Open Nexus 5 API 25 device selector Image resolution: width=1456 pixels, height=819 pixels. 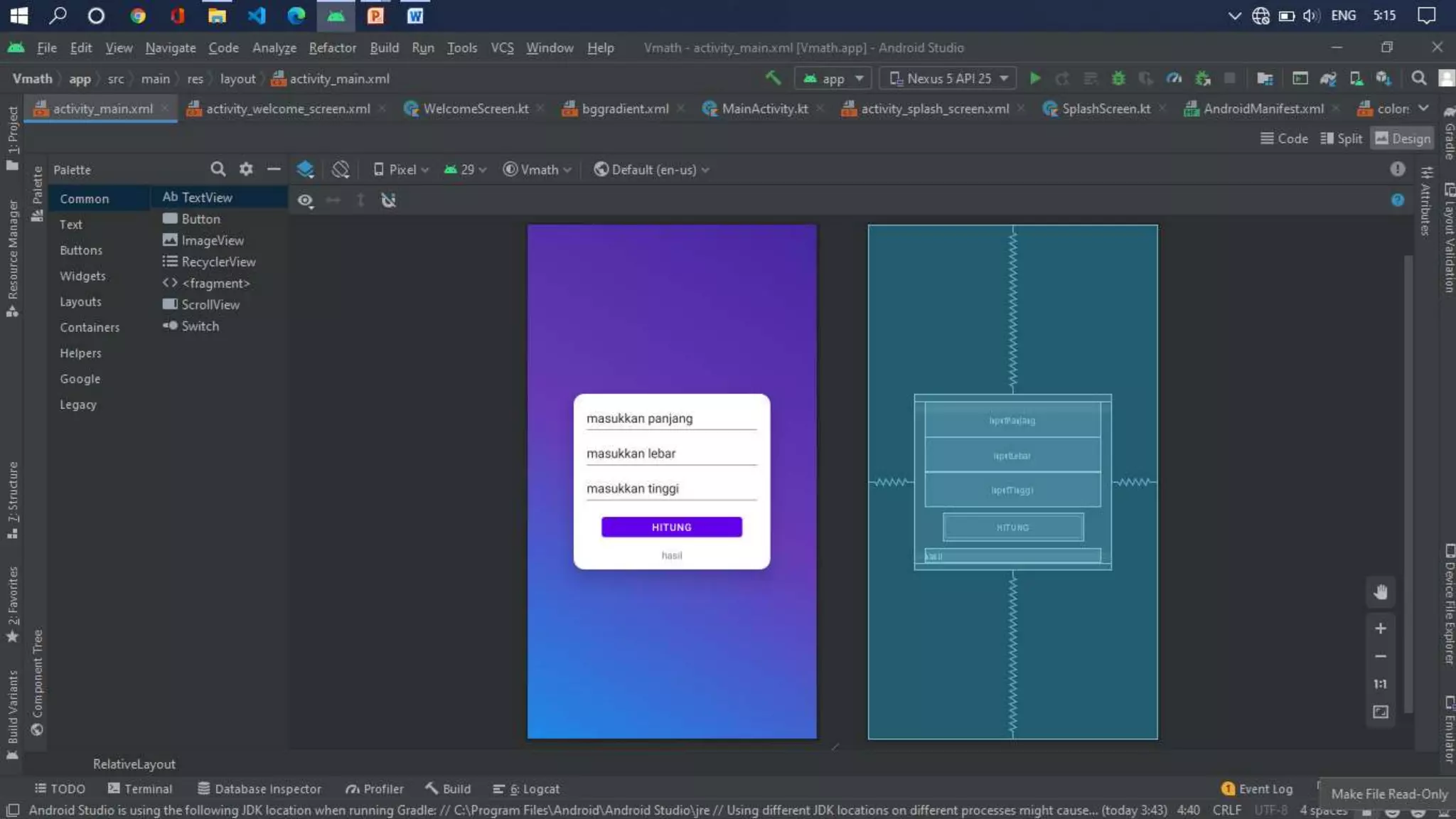click(950, 78)
